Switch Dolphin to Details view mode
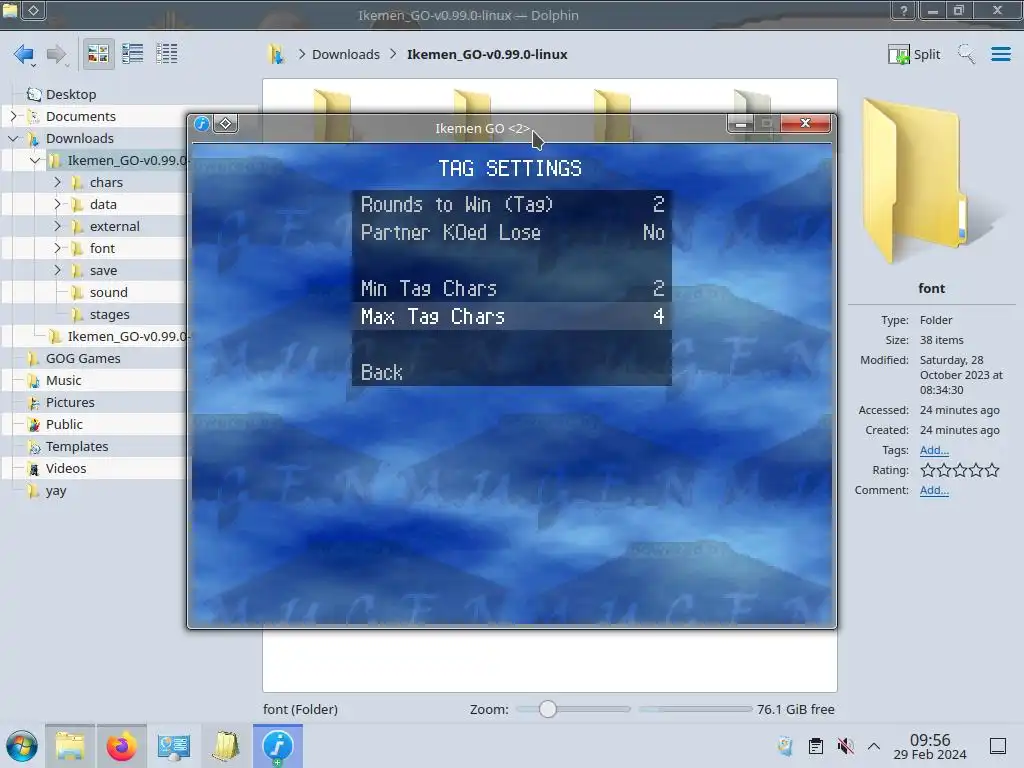 (x=167, y=54)
